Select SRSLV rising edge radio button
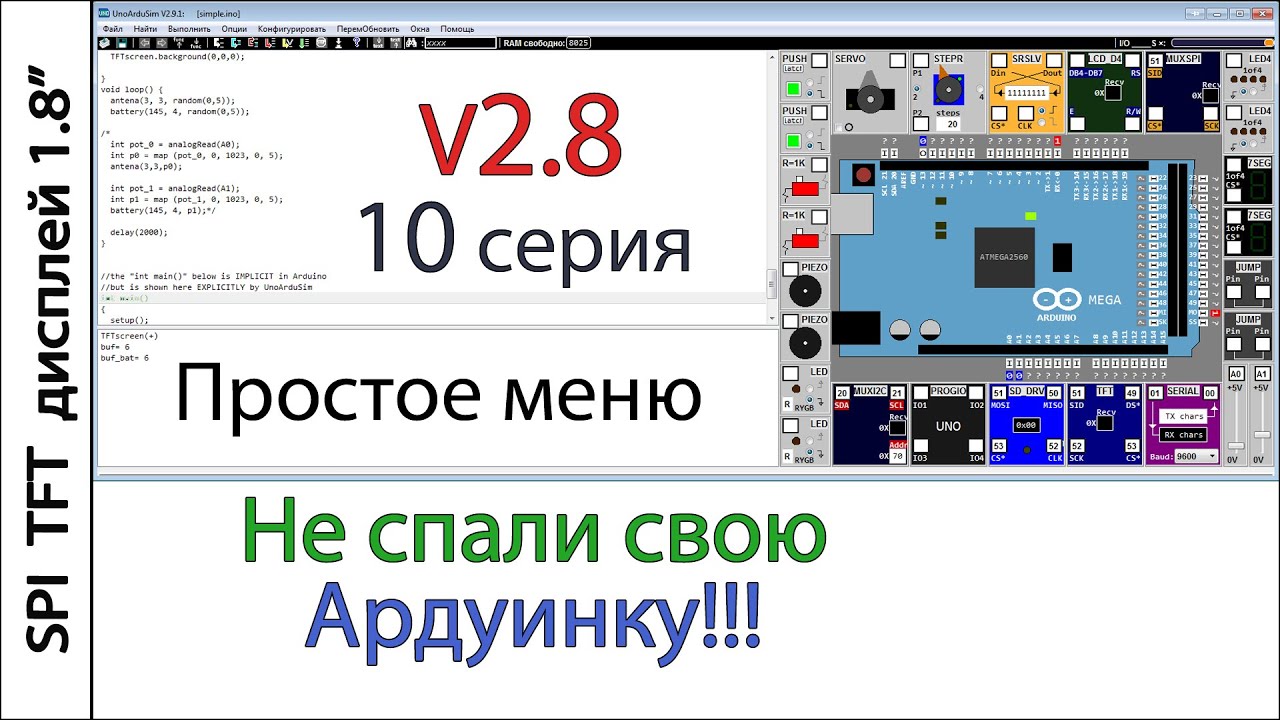Image resolution: width=1280 pixels, height=720 pixels. [1042, 110]
